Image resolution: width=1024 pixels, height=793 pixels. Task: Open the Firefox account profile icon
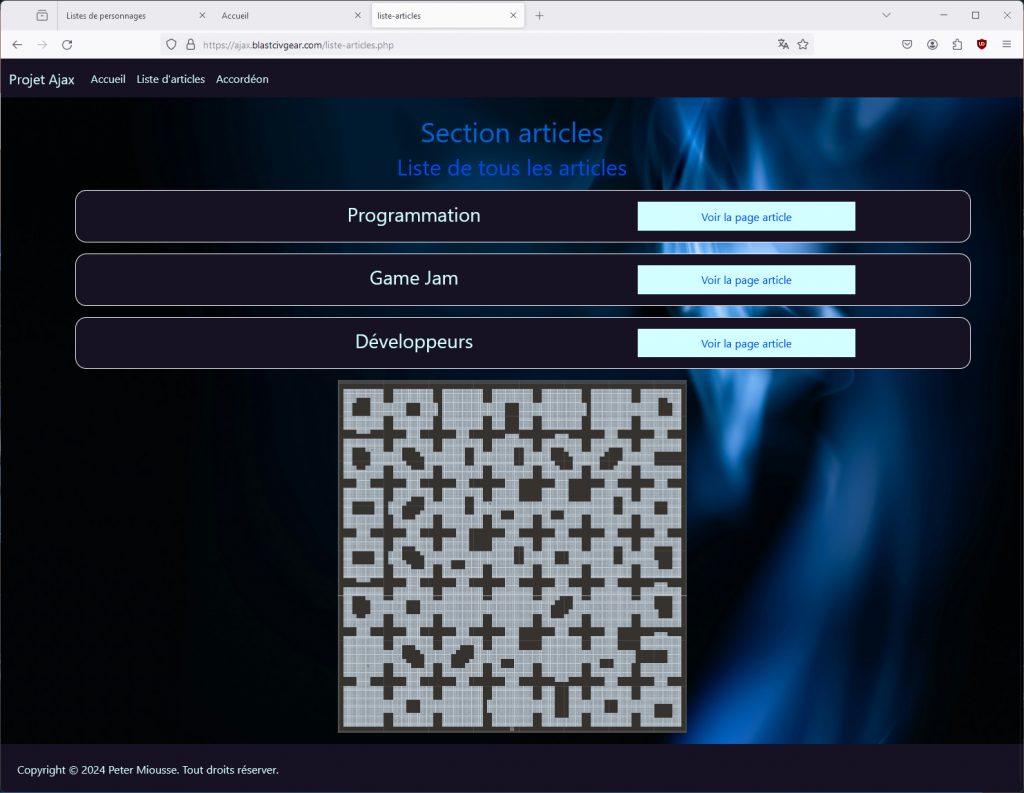(x=932, y=44)
